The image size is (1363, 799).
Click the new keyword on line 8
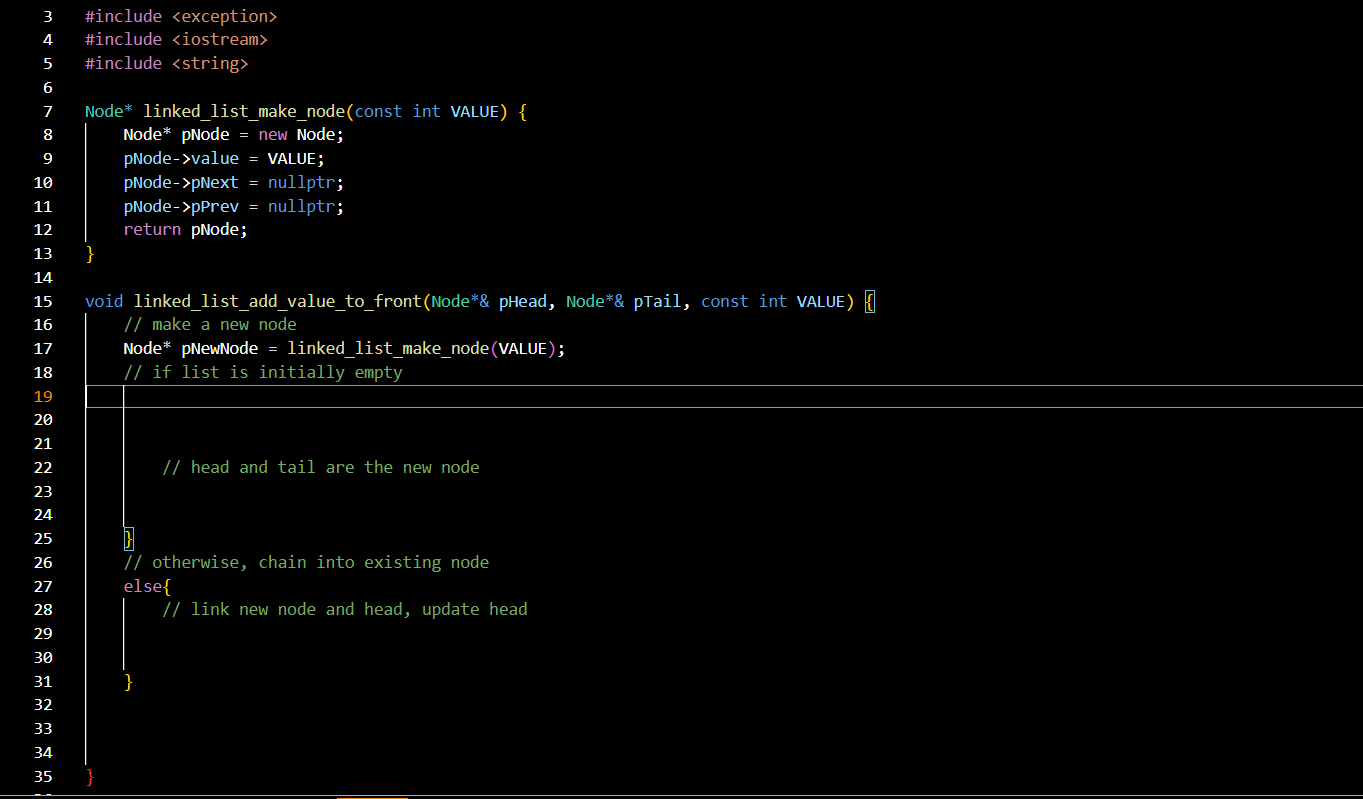pyautogui.click(x=272, y=134)
